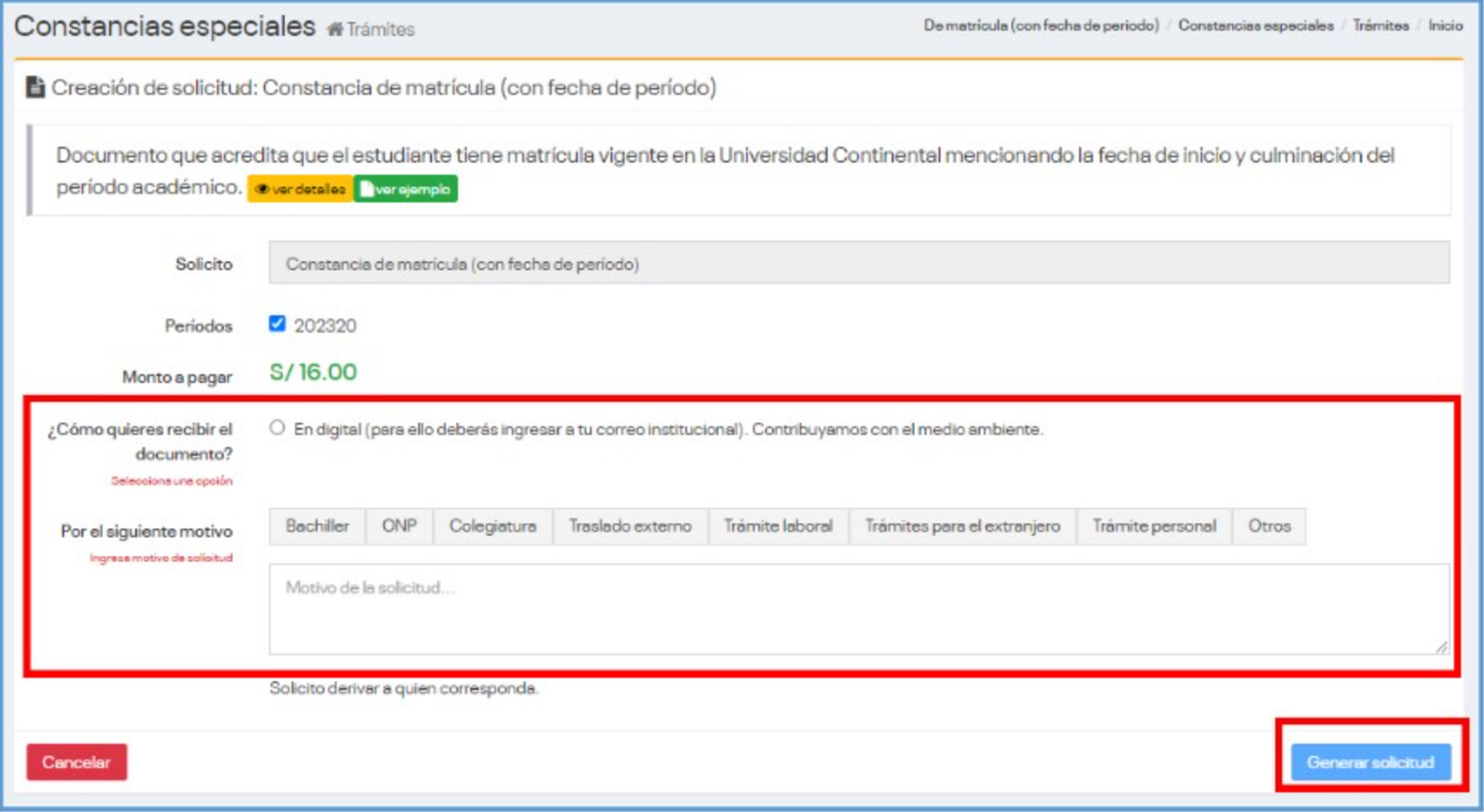Select the 'En digital' delivery radio option
This screenshot has height=812, width=1484.
(277, 428)
